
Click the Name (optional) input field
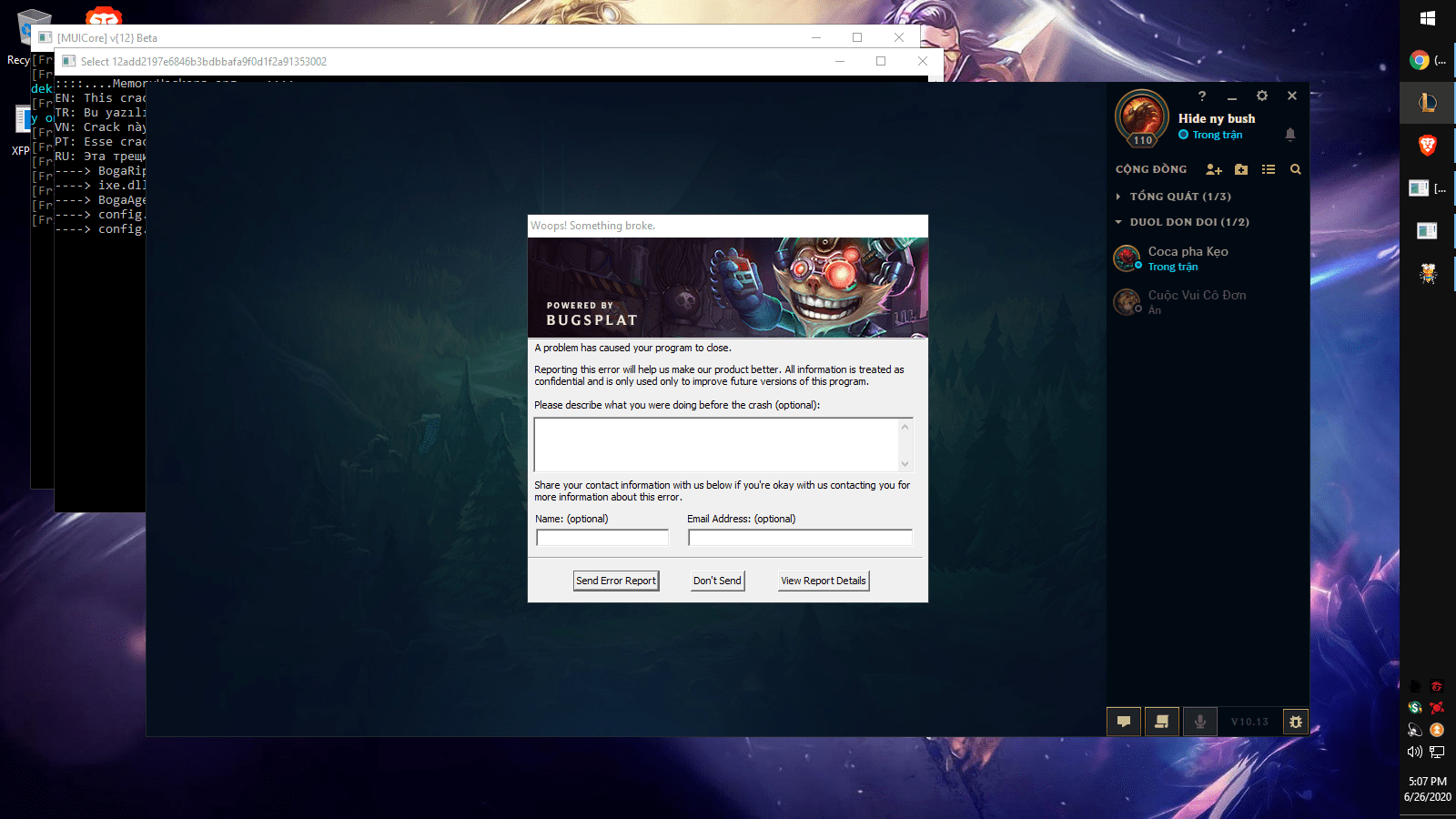click(x=602, y=538)
